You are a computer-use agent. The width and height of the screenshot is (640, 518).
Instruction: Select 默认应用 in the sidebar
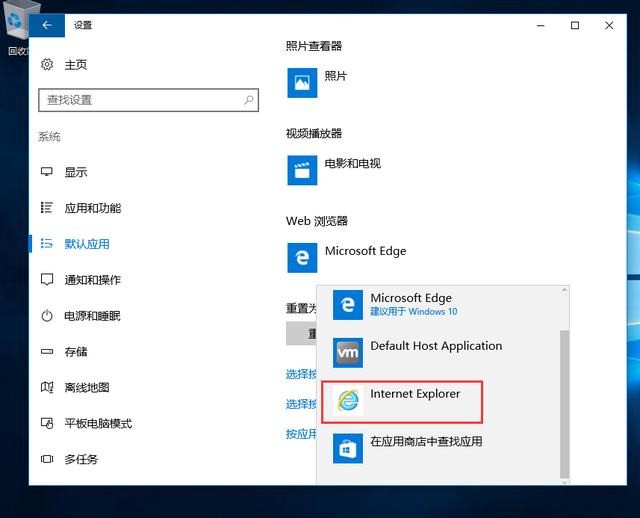coord(87,244)
